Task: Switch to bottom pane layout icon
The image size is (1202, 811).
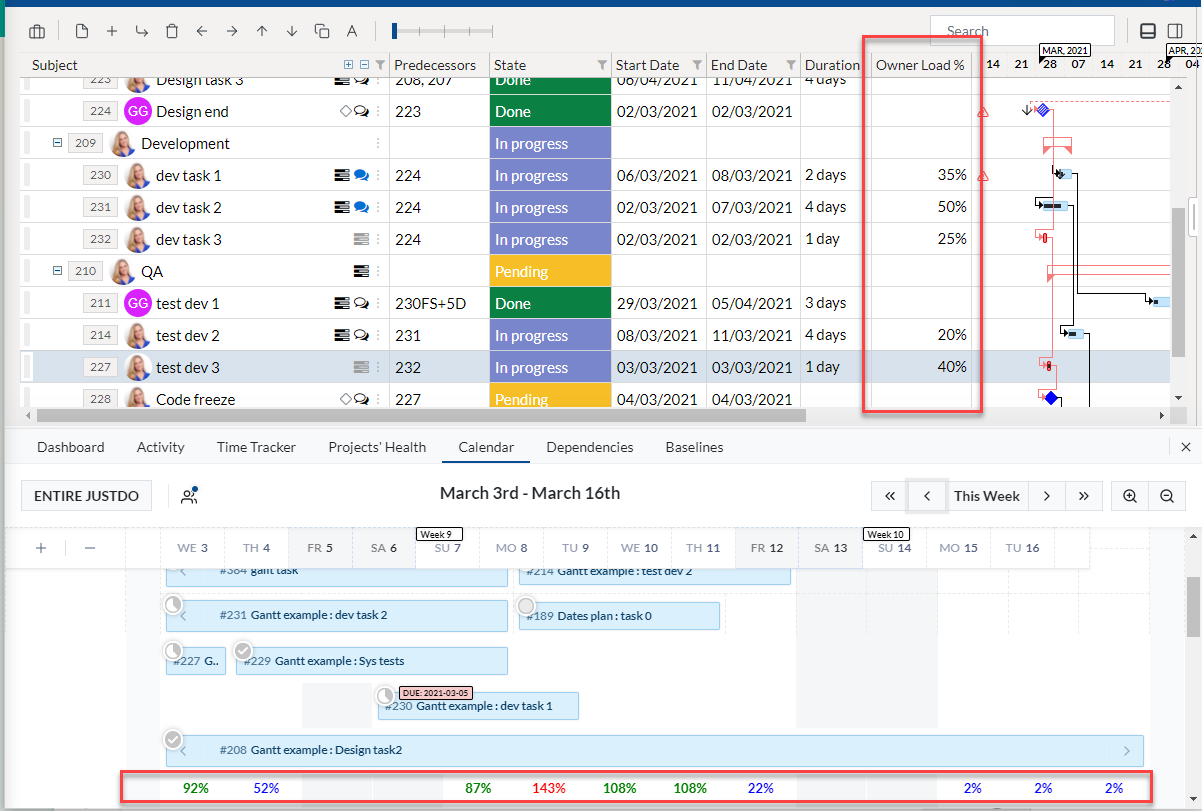Action: (1148, 31)
